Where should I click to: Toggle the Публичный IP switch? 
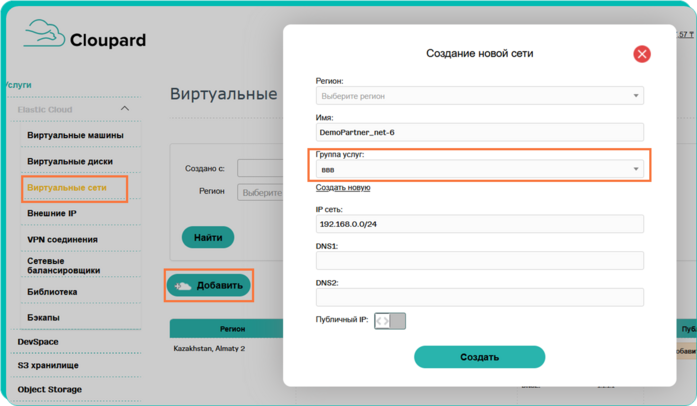pos(390,321)
